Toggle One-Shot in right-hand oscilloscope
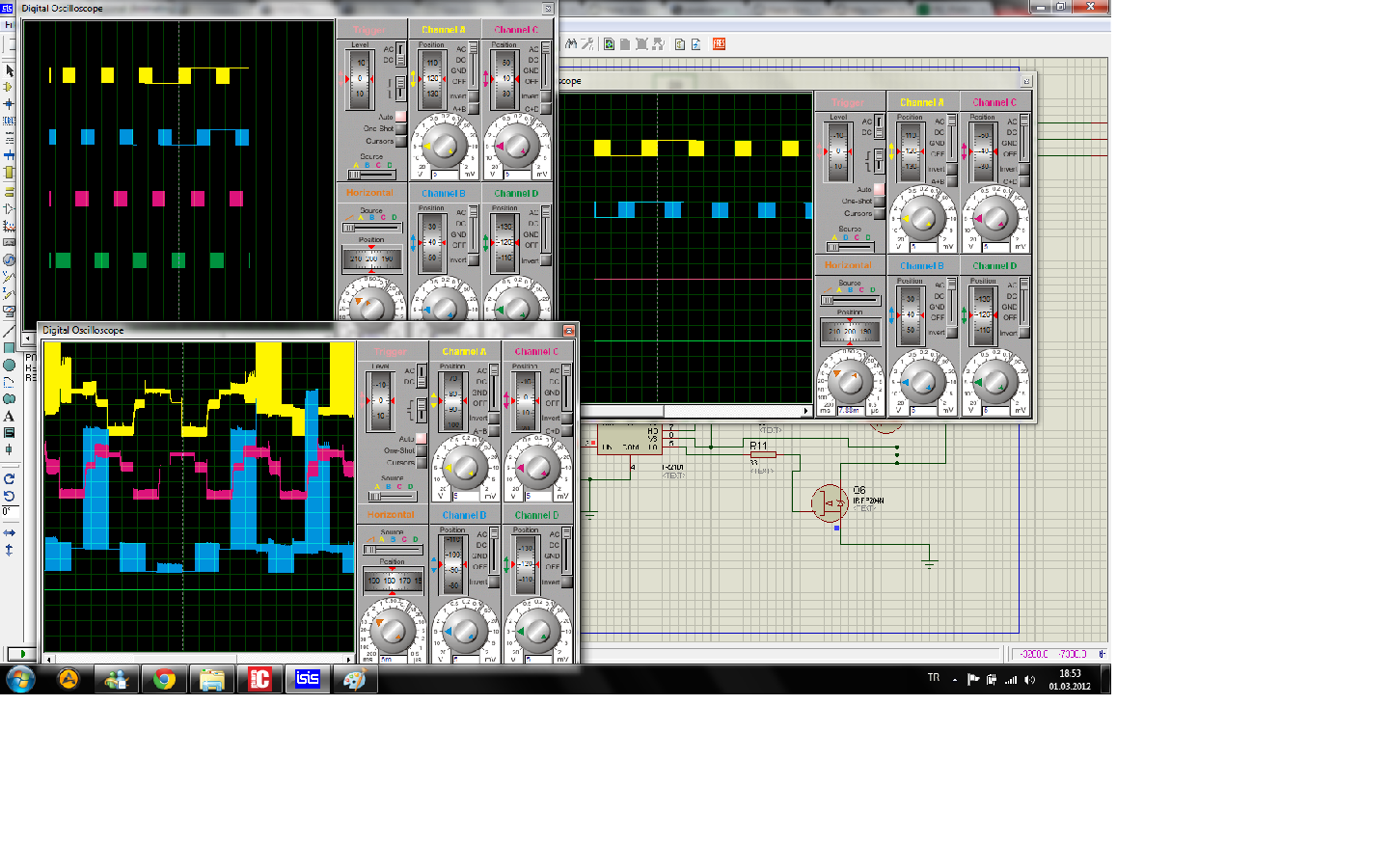The width and height of the screenshot is (1389, 868). coord(879,202)
